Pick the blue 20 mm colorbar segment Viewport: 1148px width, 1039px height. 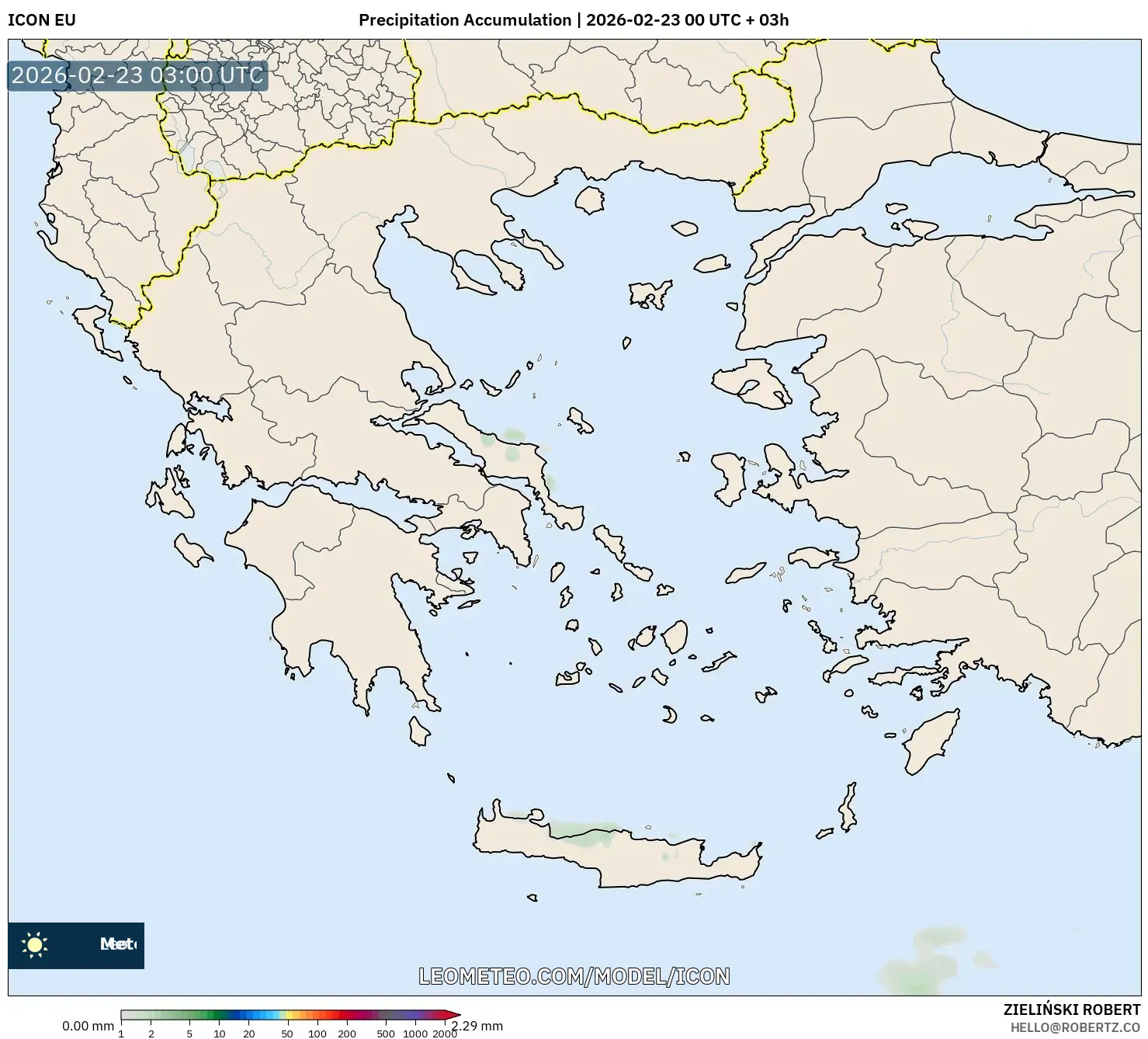tap(248, 1014)
